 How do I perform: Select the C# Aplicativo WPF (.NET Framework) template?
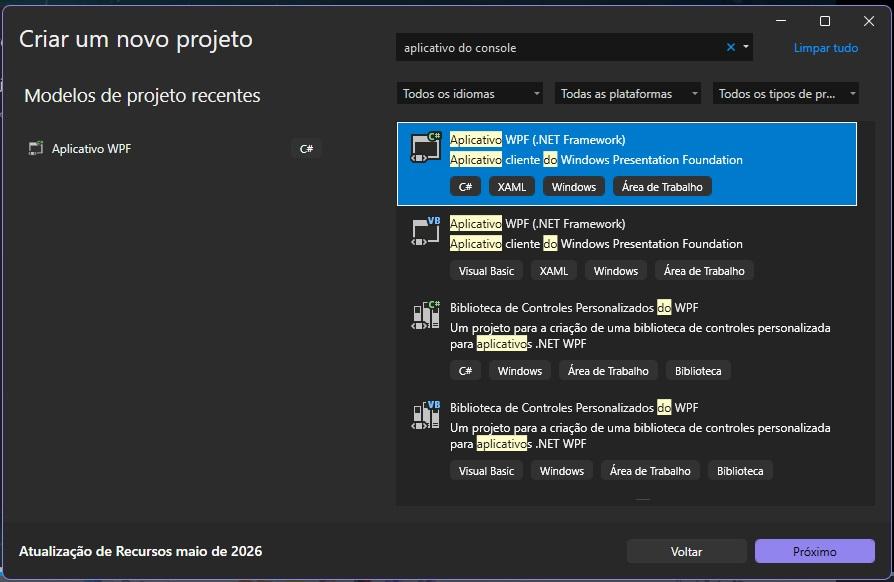point(627,164)
